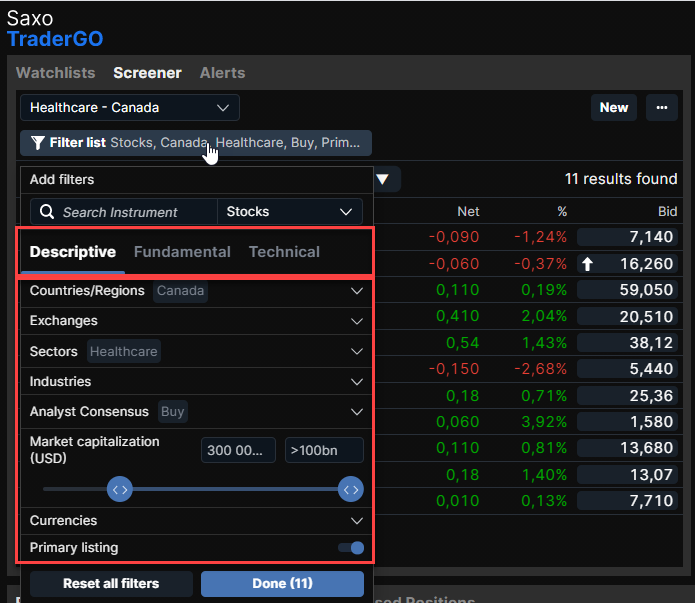
Task: Expand the Exchanges filter section
Action: tap(357, 321)
